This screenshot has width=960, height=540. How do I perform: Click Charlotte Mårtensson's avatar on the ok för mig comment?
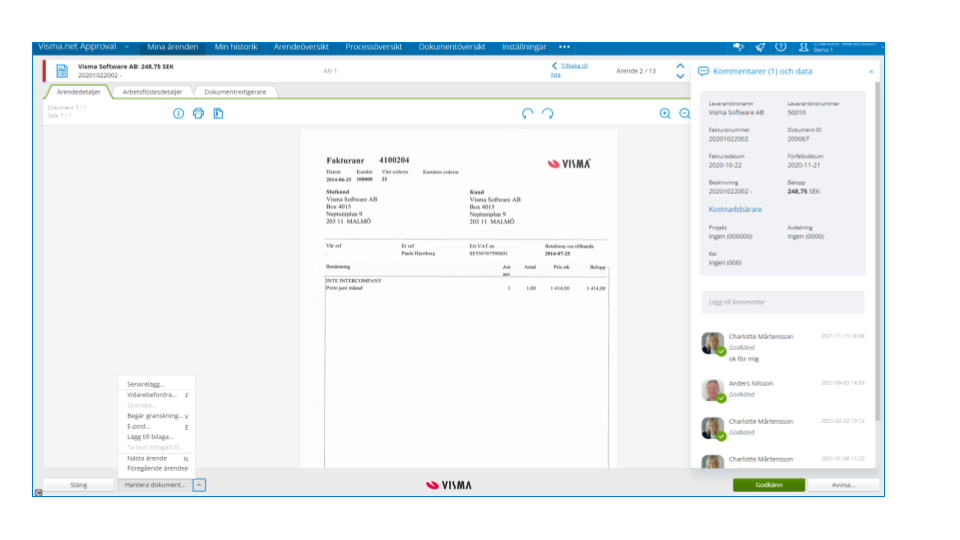coord(712,343)
